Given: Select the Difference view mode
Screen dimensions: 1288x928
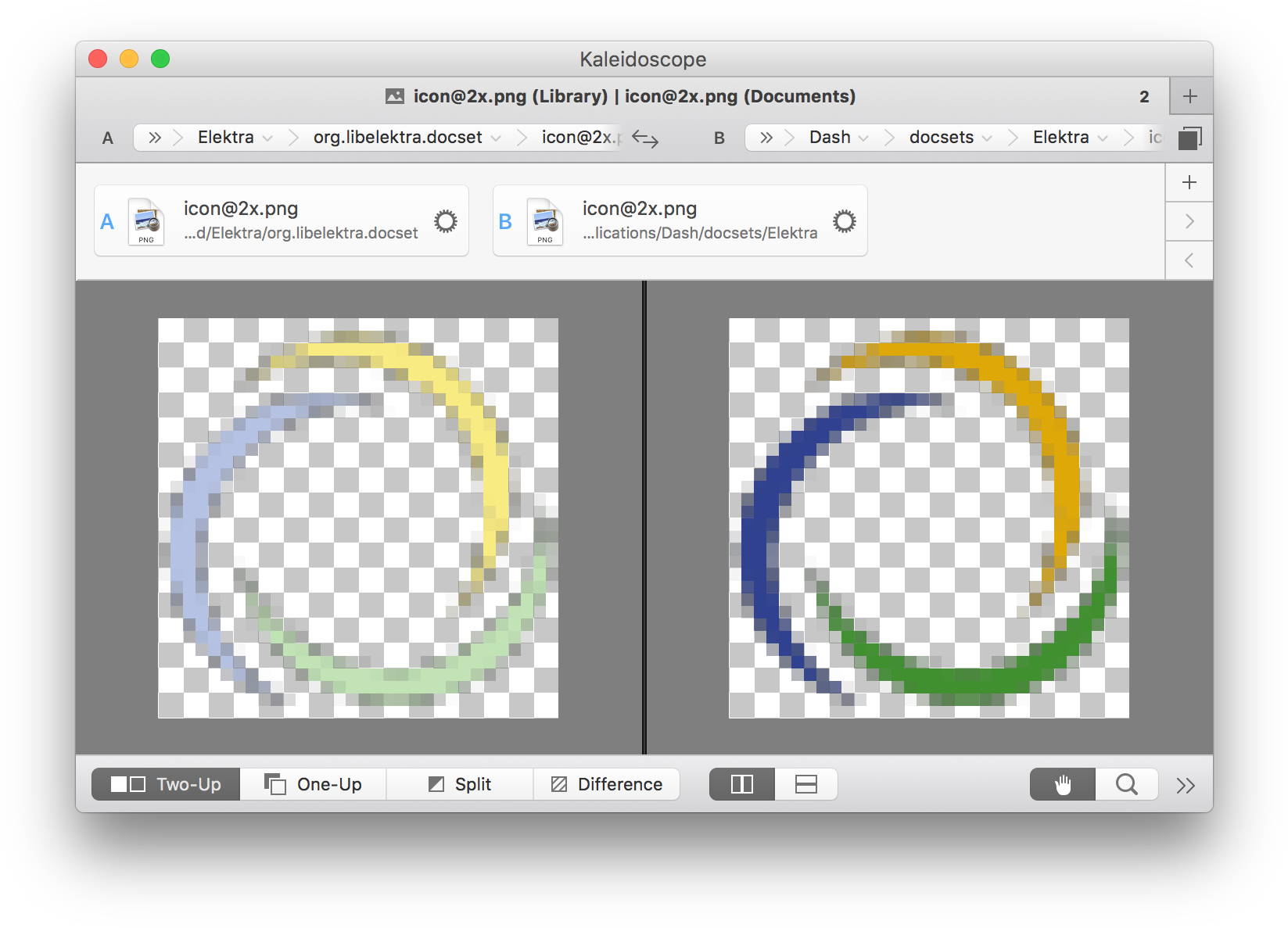Looking at the screenshot, I should 607,784.
